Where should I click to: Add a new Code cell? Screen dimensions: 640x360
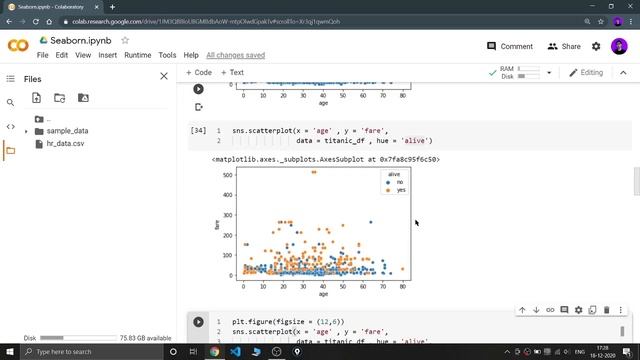pos(199,72)
